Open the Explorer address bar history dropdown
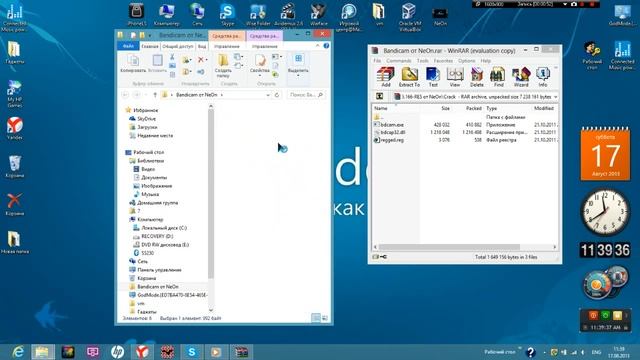The height and width of the screenshot is (360, 640). (x=268, y=95)
